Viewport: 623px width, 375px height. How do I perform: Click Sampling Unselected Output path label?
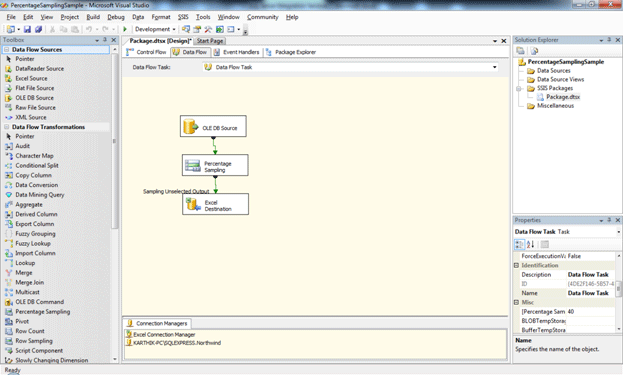coord(176,191)
